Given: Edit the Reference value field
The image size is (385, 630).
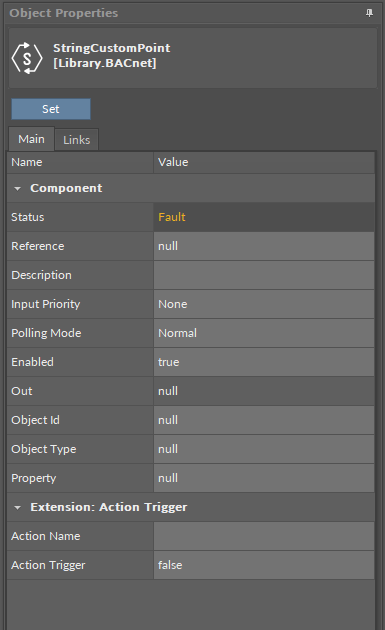Looking at the screenshot, I should [264, 246].
